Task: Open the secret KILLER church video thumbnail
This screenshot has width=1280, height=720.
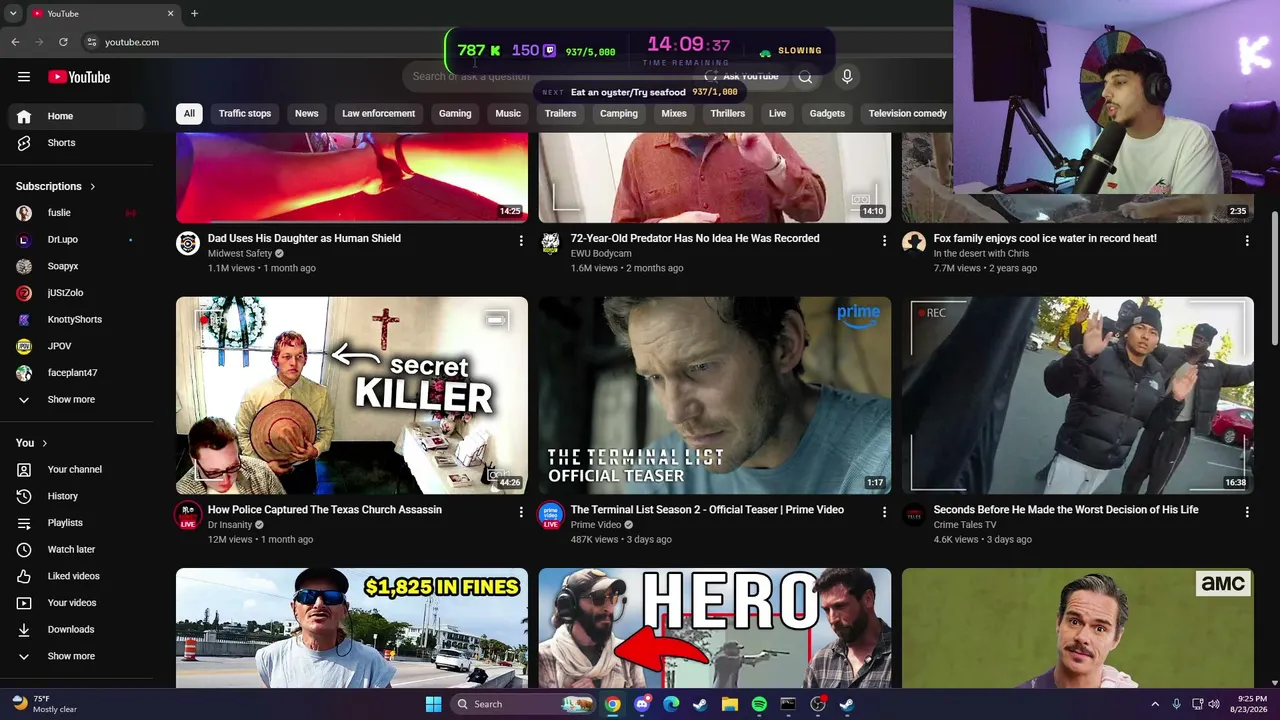Action: (x=352, y=395)
